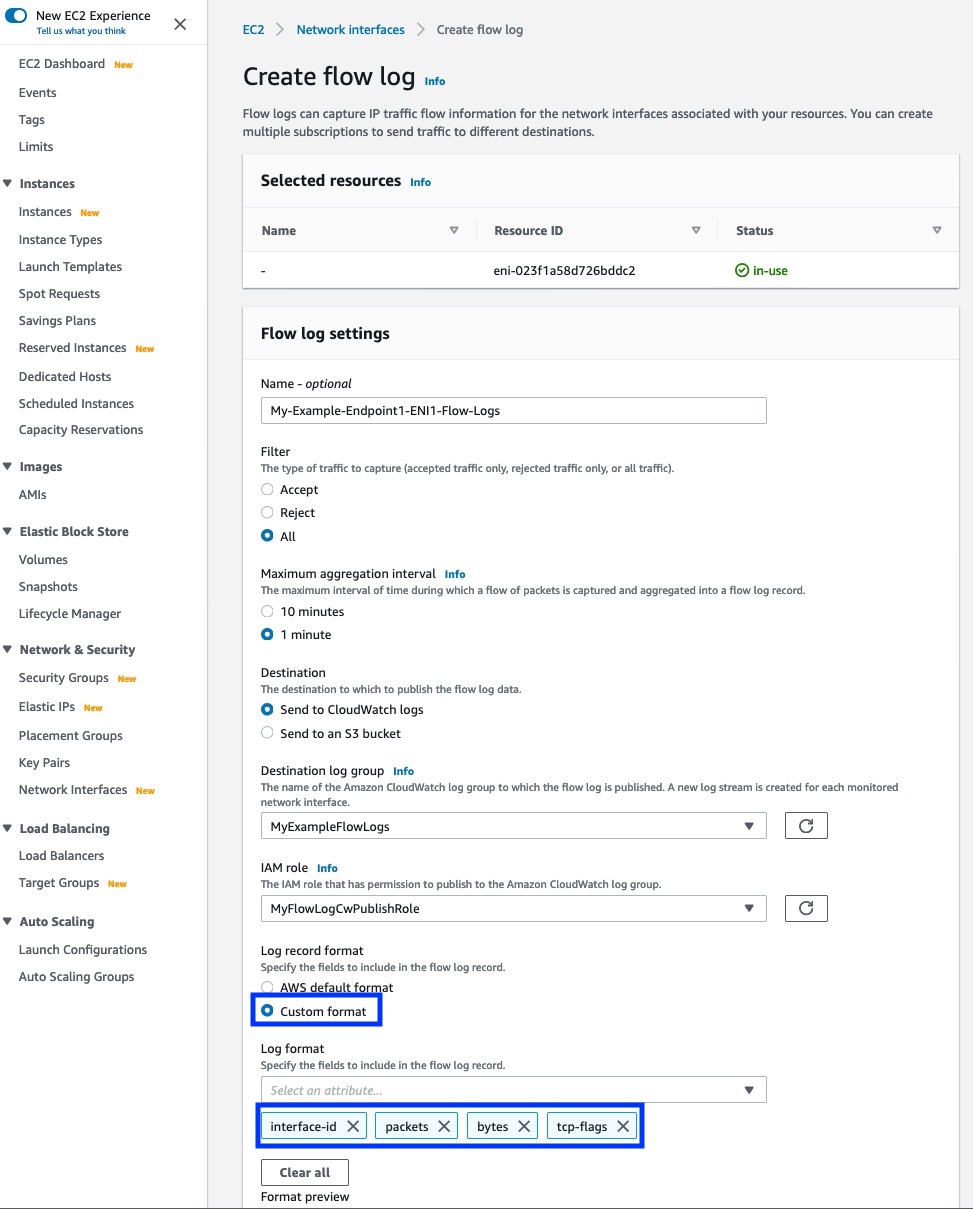Open Info link next to Selected resources

click(421, 182)
